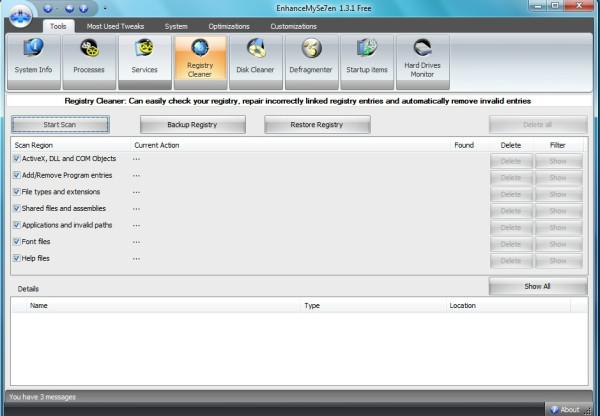Screen dimensions: 600x416
Task: Open the Services tool
Action: (144, 58)
